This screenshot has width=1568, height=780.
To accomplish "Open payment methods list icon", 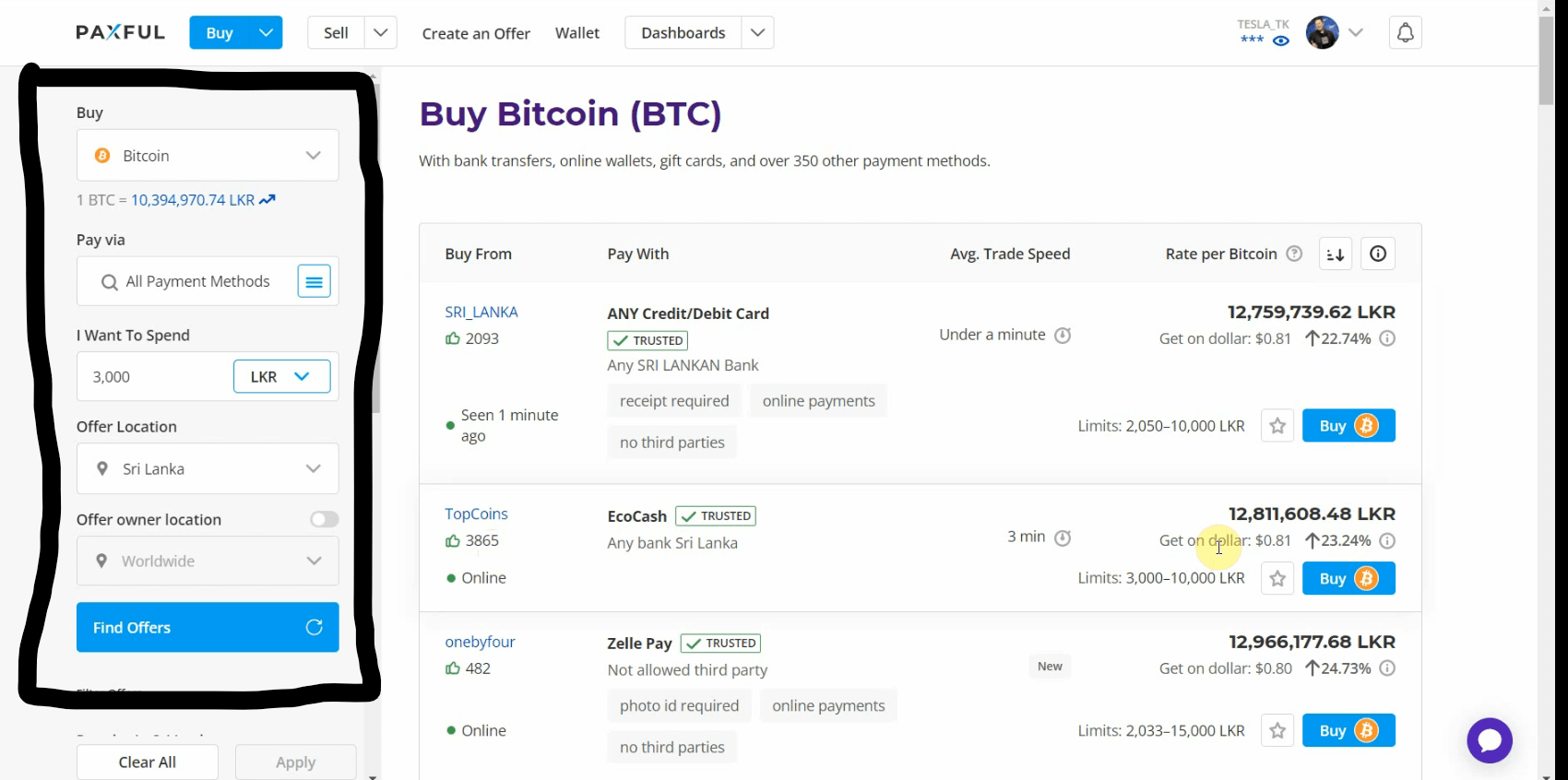I will (315, 281).
